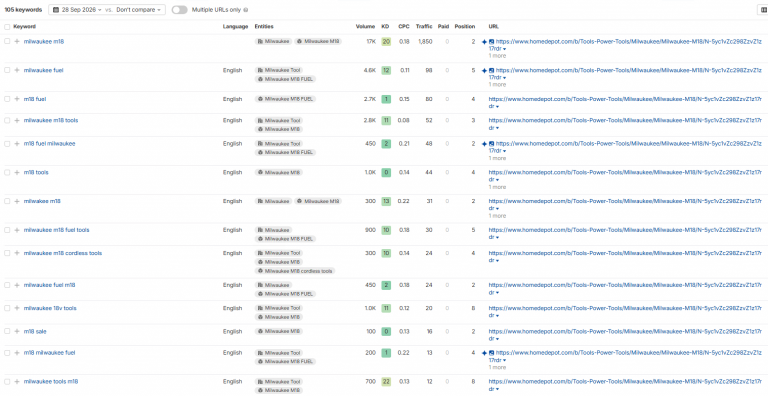Click the plus icon beside m18 fuel
Viewport: 768px width, 396px height.
point(17,99)
